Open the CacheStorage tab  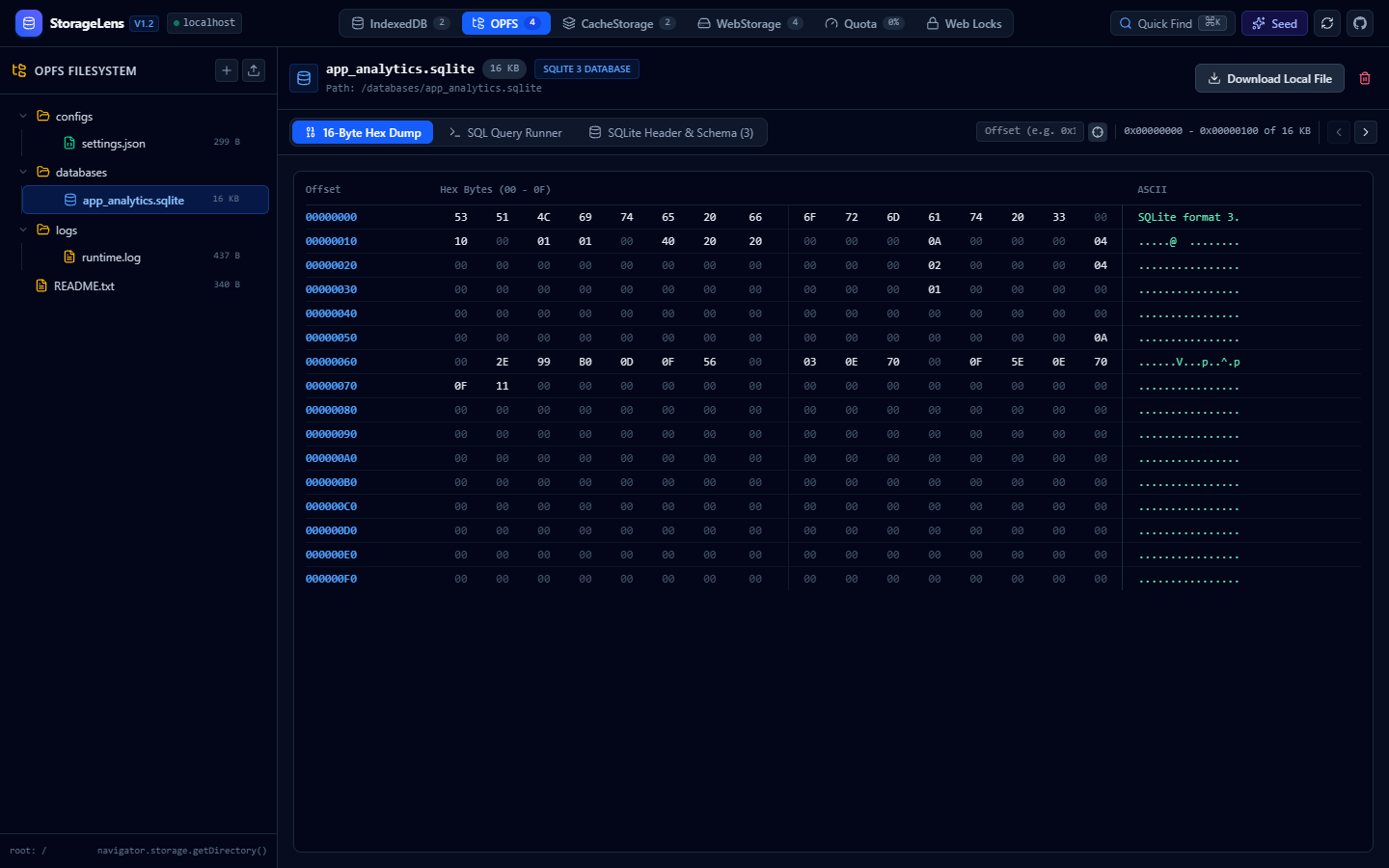click(x=618, y=23)
